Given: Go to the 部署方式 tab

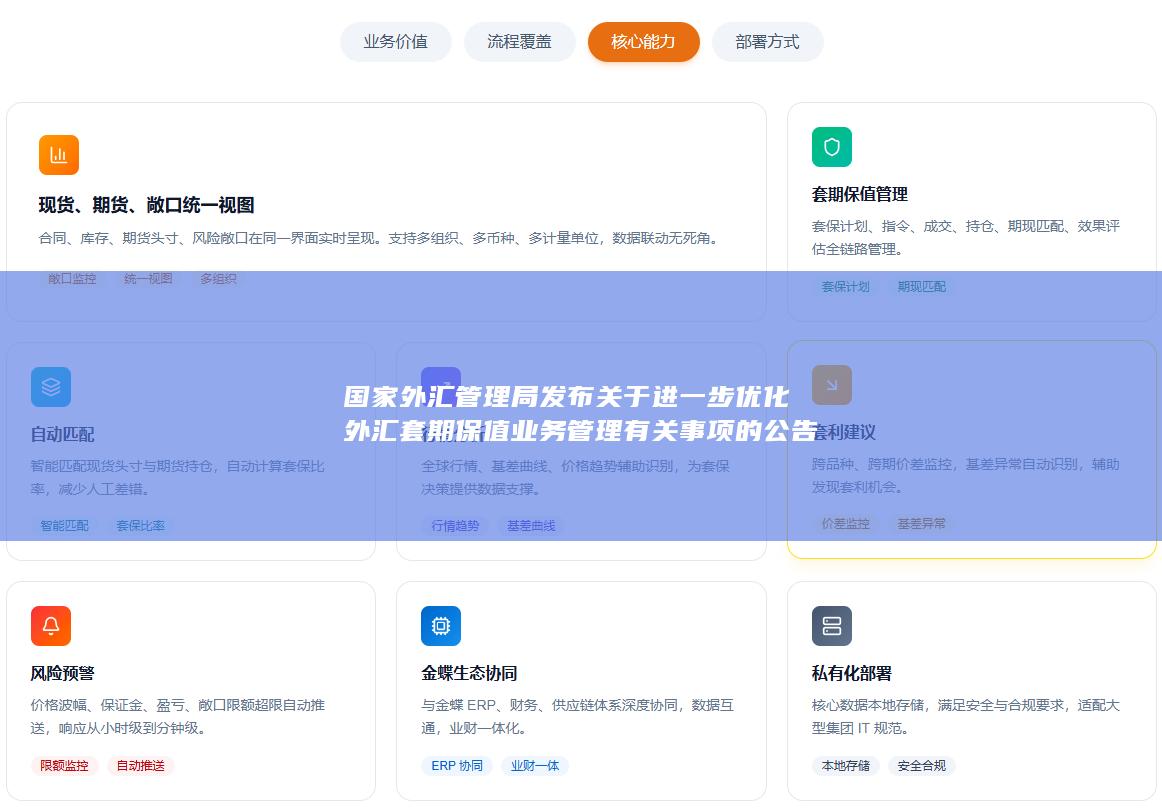Looking at the screenshot, I should (x=768, y=41).
